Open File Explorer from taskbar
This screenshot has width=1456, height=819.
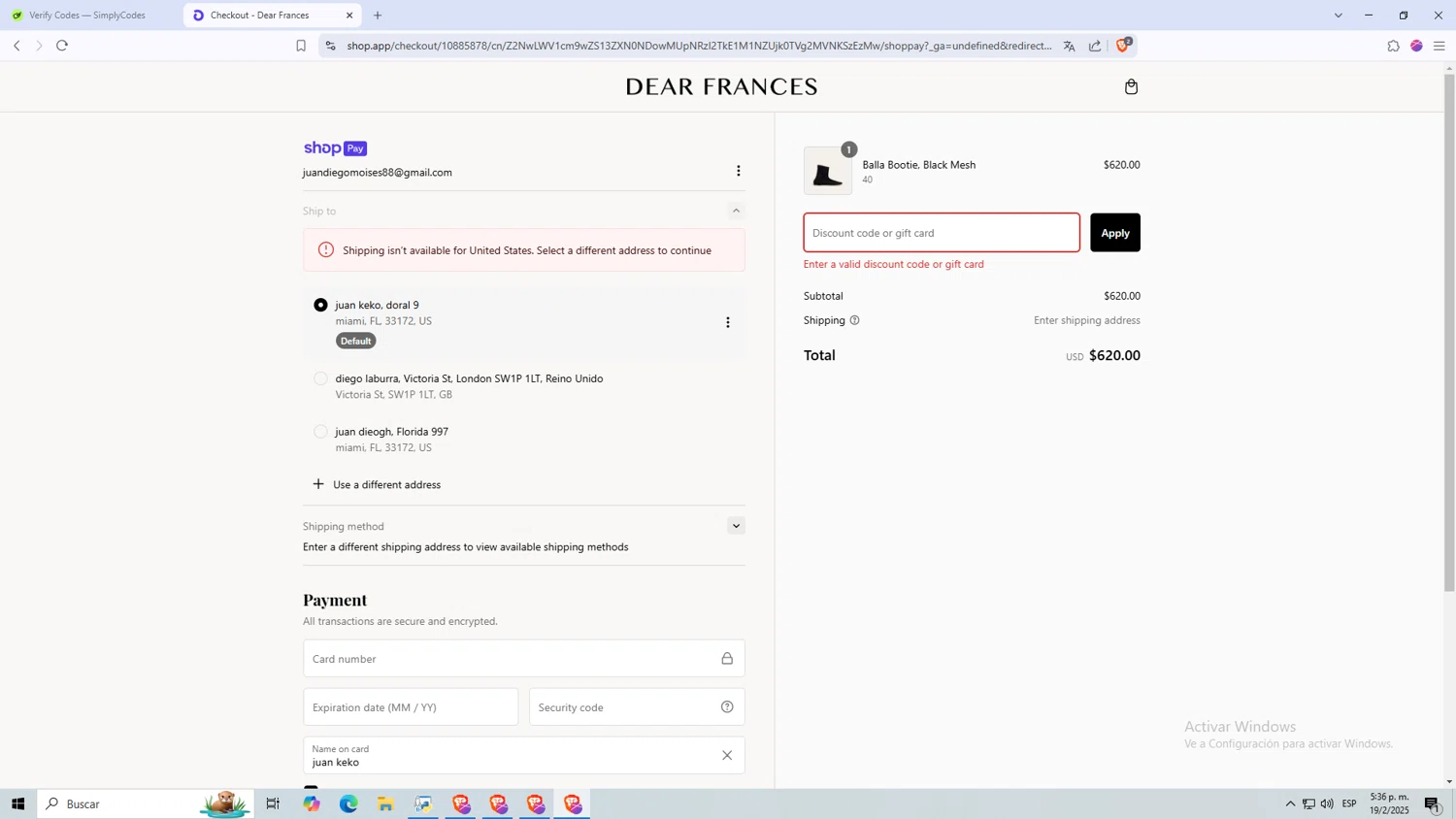(385, 803)
